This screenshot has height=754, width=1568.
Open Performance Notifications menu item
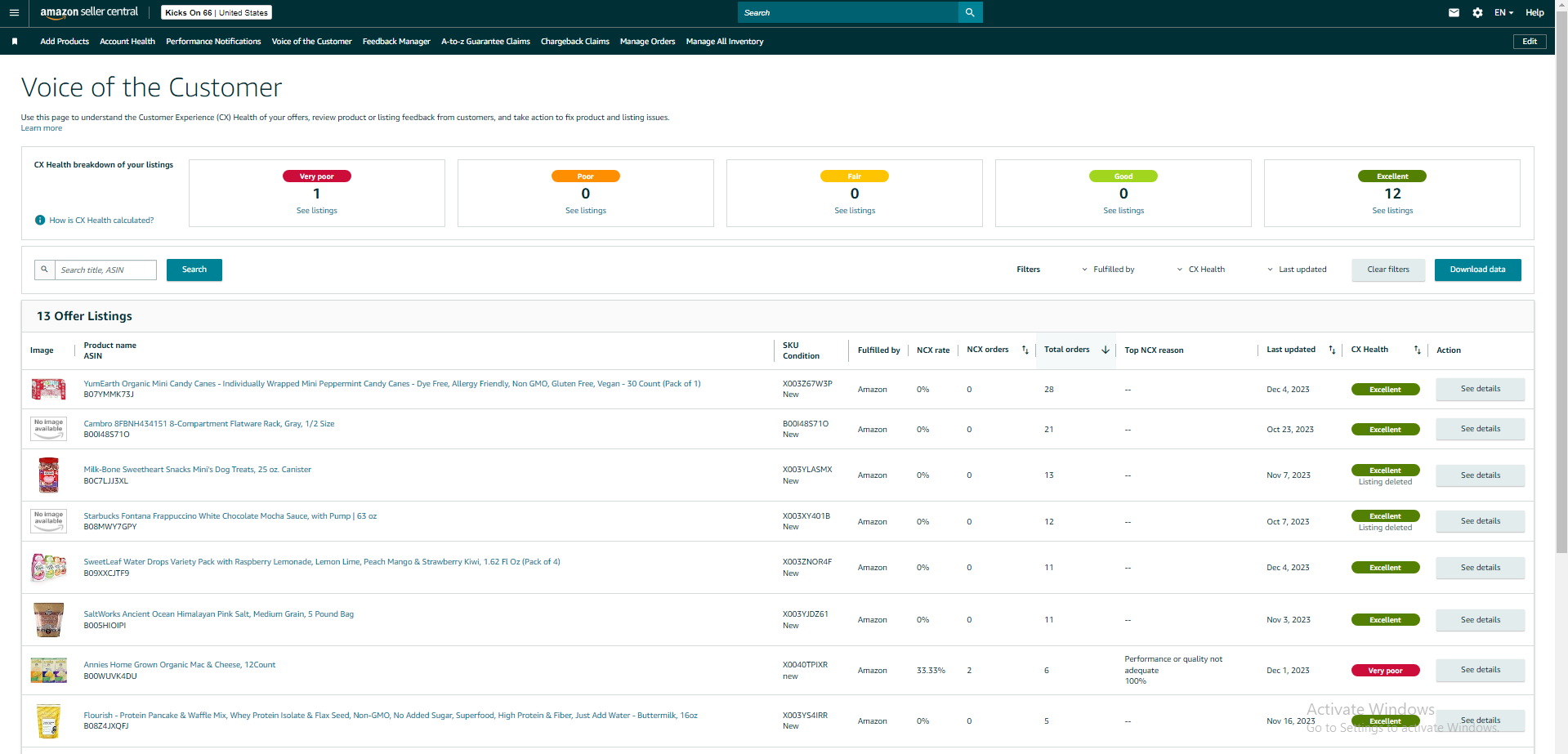(x=213, y=42)
